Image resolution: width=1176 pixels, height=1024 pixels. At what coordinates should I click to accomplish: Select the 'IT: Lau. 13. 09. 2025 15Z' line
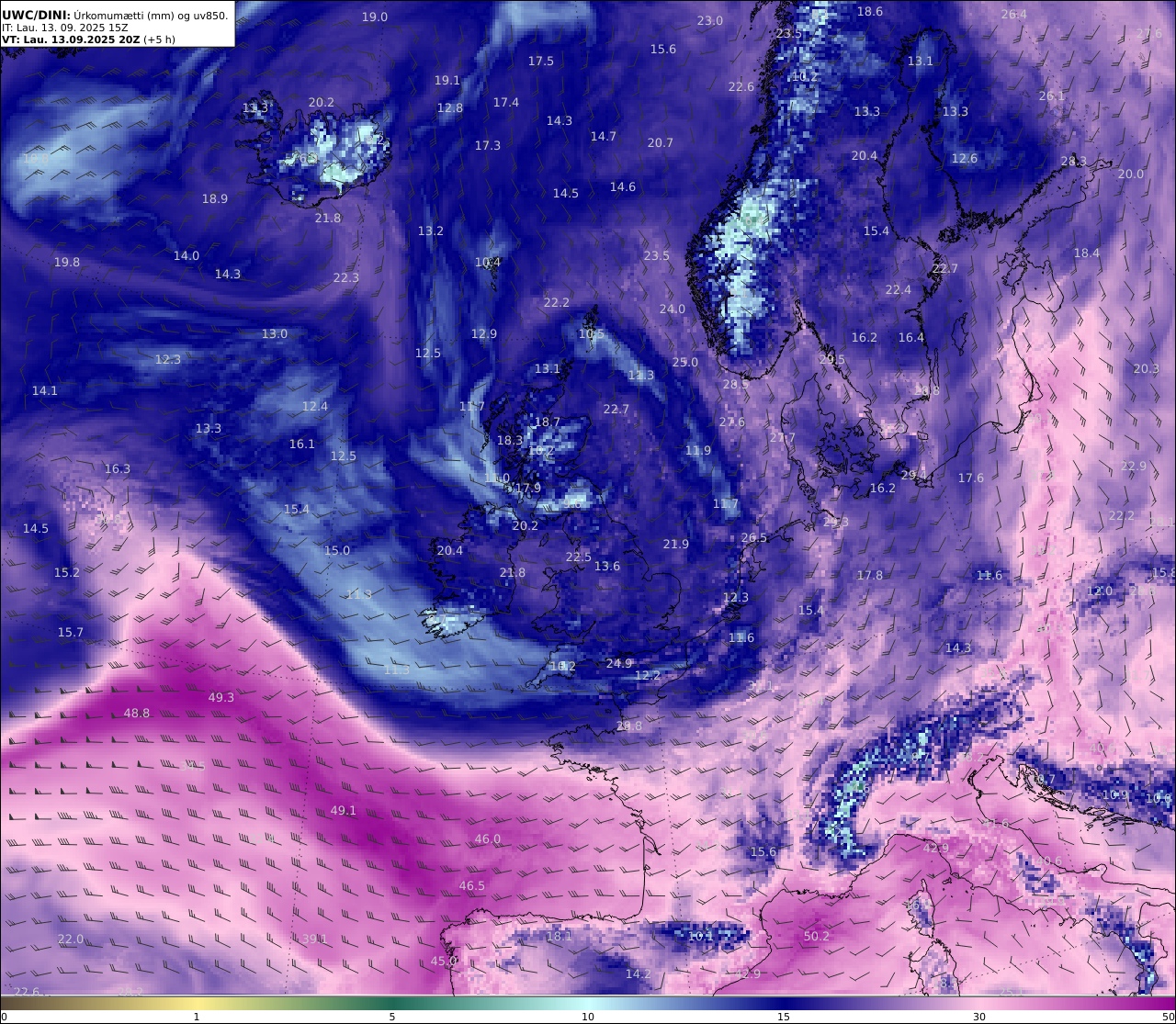(x=64, y=28)
